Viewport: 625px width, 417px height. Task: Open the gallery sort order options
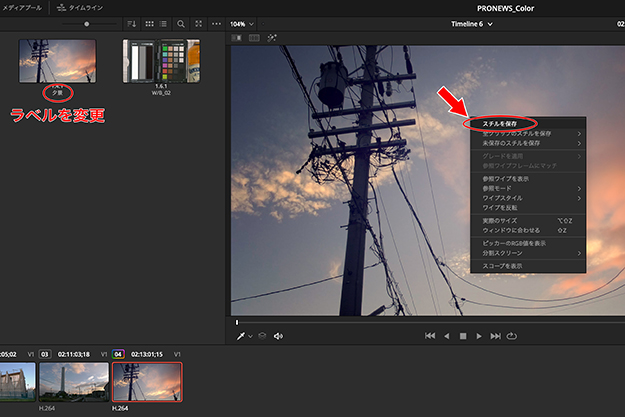tap(131, 23)
